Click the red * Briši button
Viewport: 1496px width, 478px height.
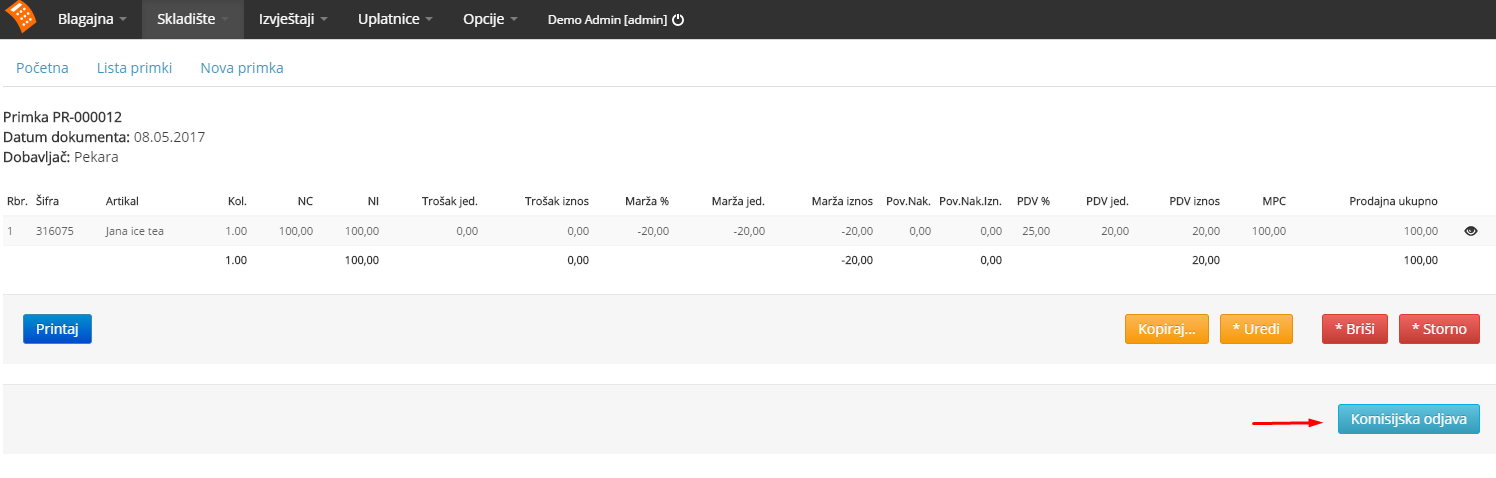(1355, 329)
